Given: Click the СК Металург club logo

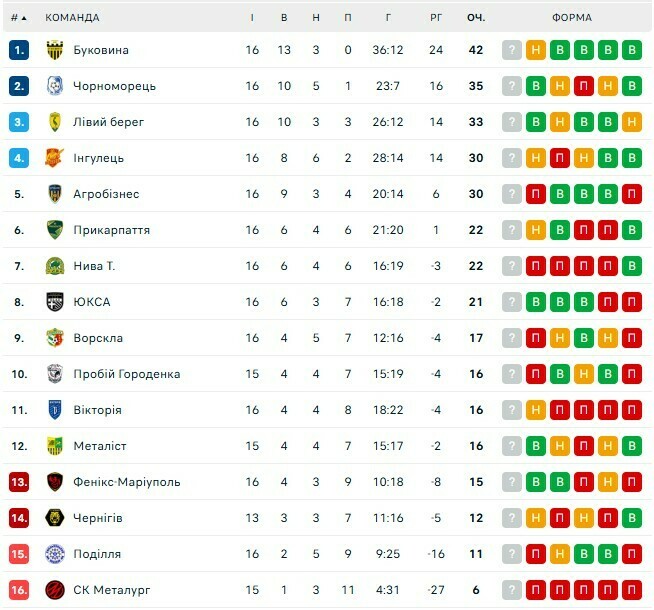Looking at the screenshot, I should pos(55,590).
